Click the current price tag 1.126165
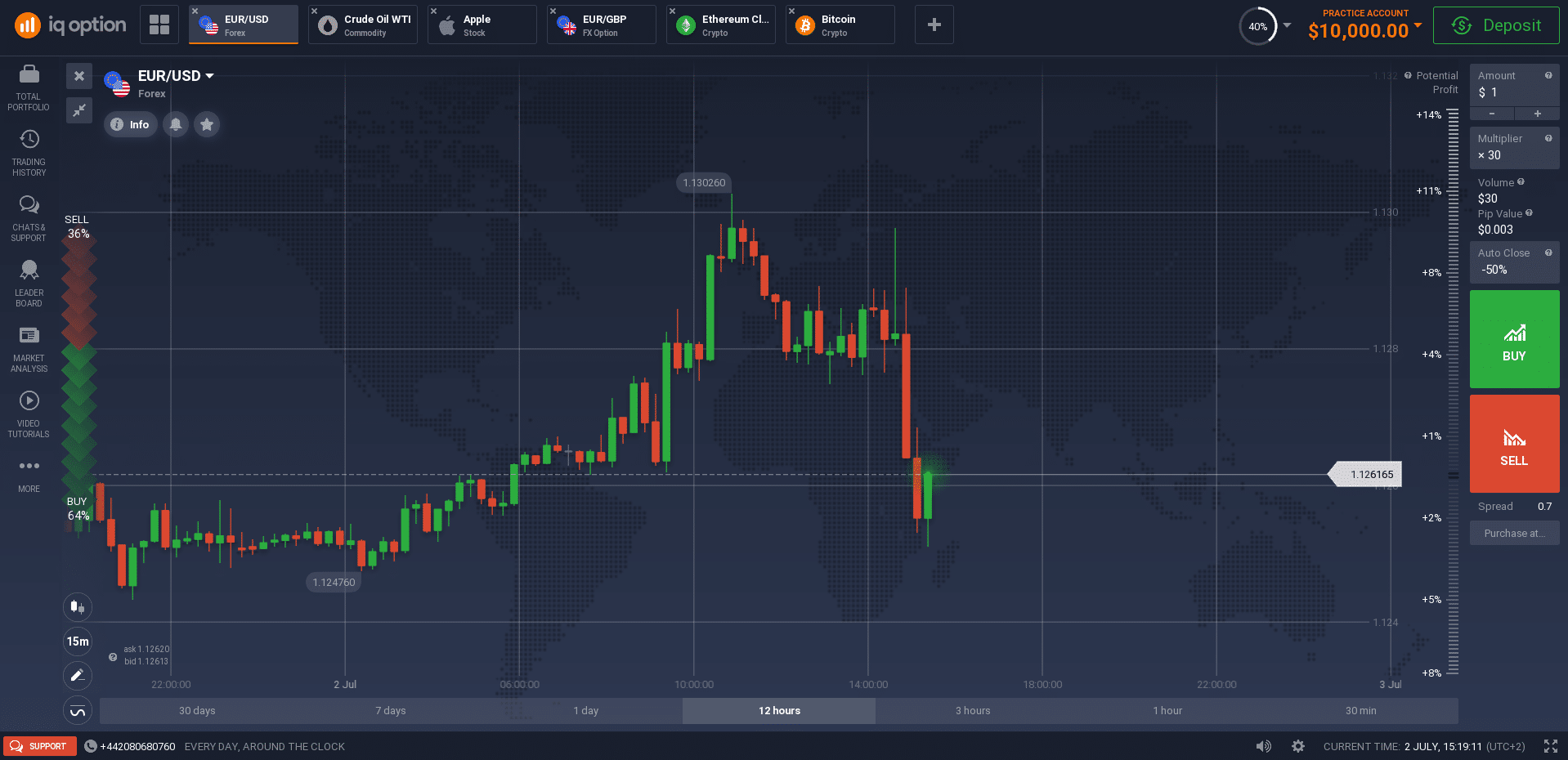 click(x=1365, y=474)
